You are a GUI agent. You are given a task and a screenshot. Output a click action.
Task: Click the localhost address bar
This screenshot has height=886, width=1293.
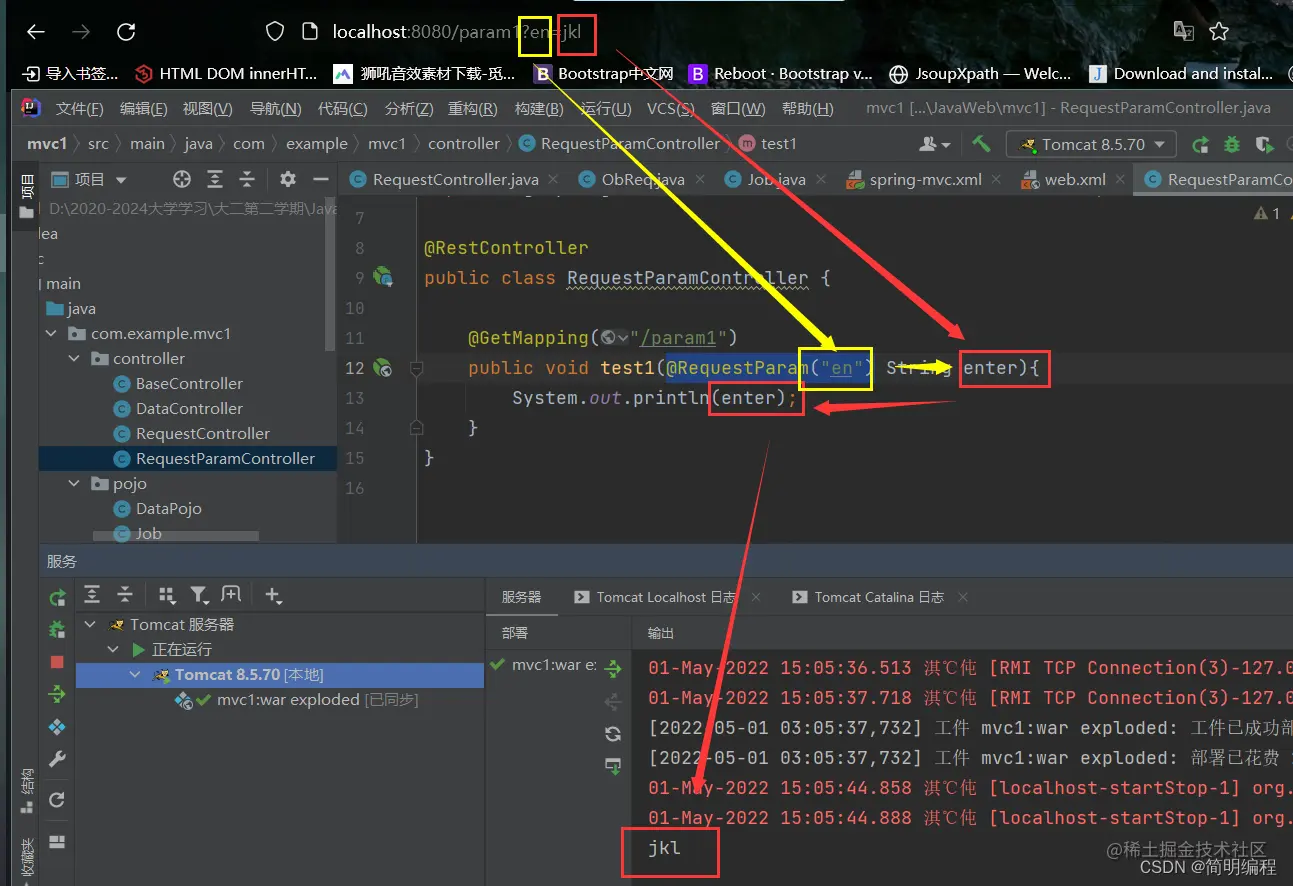(456, 32)
